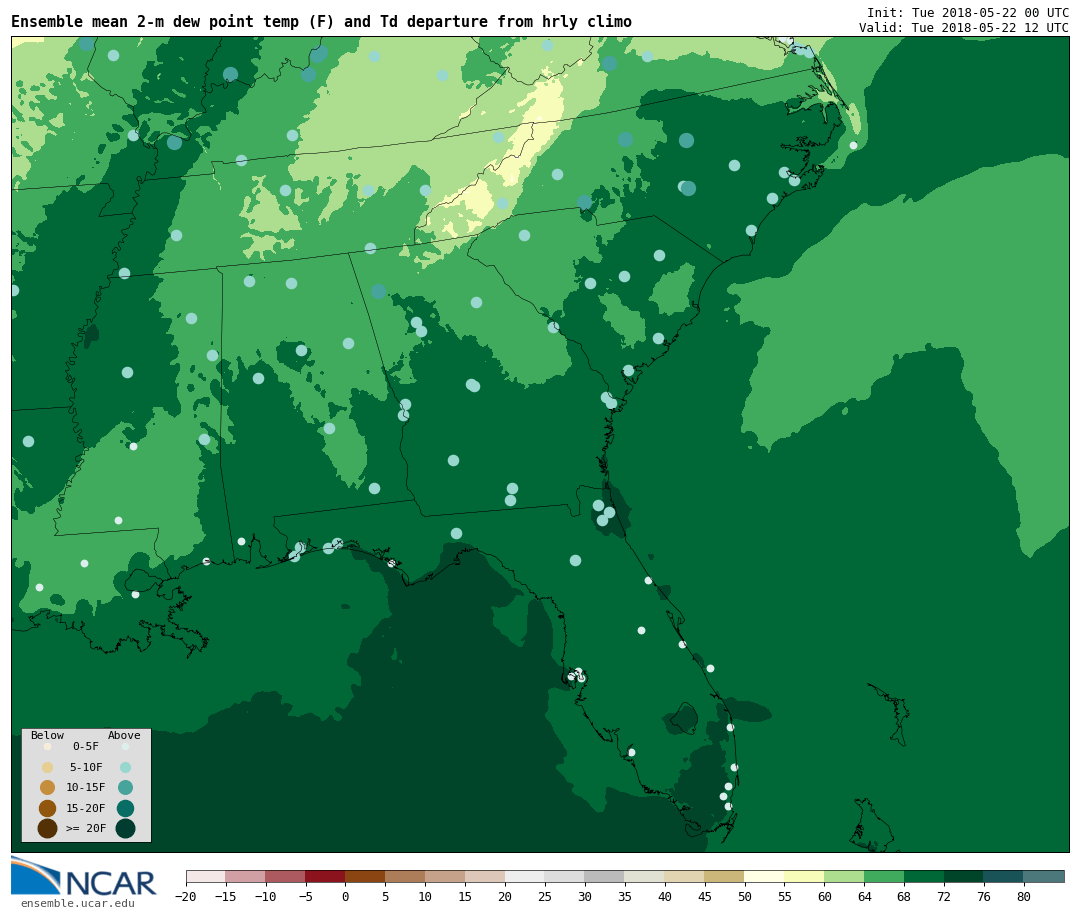
Task: Click the '68' colorbar tick label
Action: tap(904, 896)
